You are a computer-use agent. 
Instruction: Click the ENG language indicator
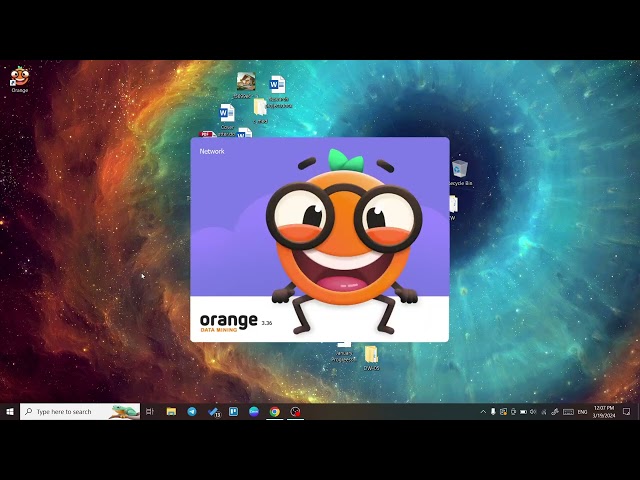582,412
